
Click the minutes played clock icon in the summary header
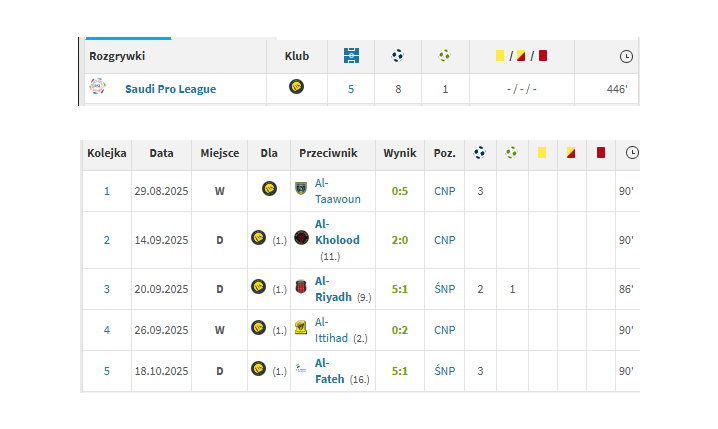(626, 56)
